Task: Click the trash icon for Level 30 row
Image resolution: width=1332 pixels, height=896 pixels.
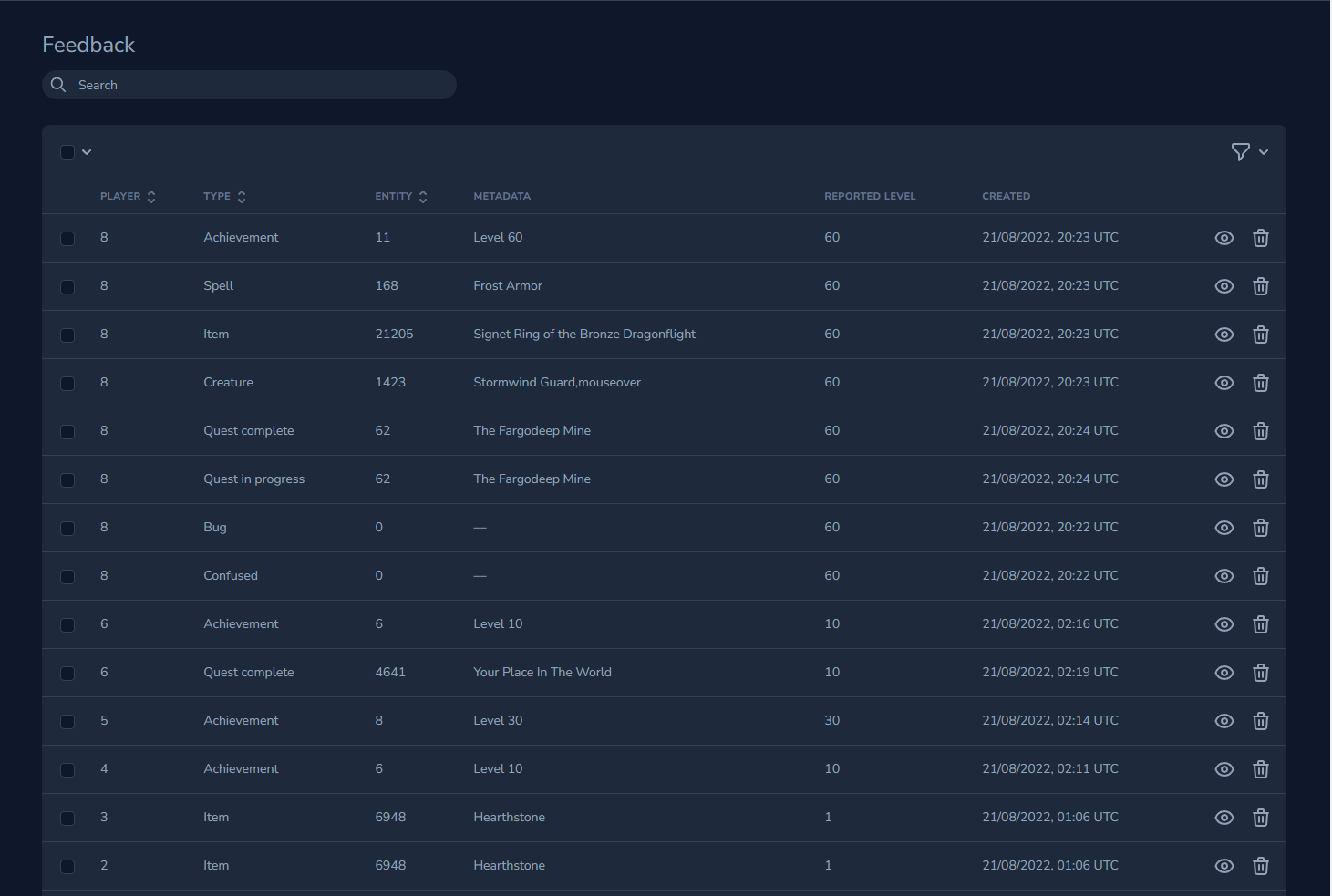Action: (x=1260, y=721)
